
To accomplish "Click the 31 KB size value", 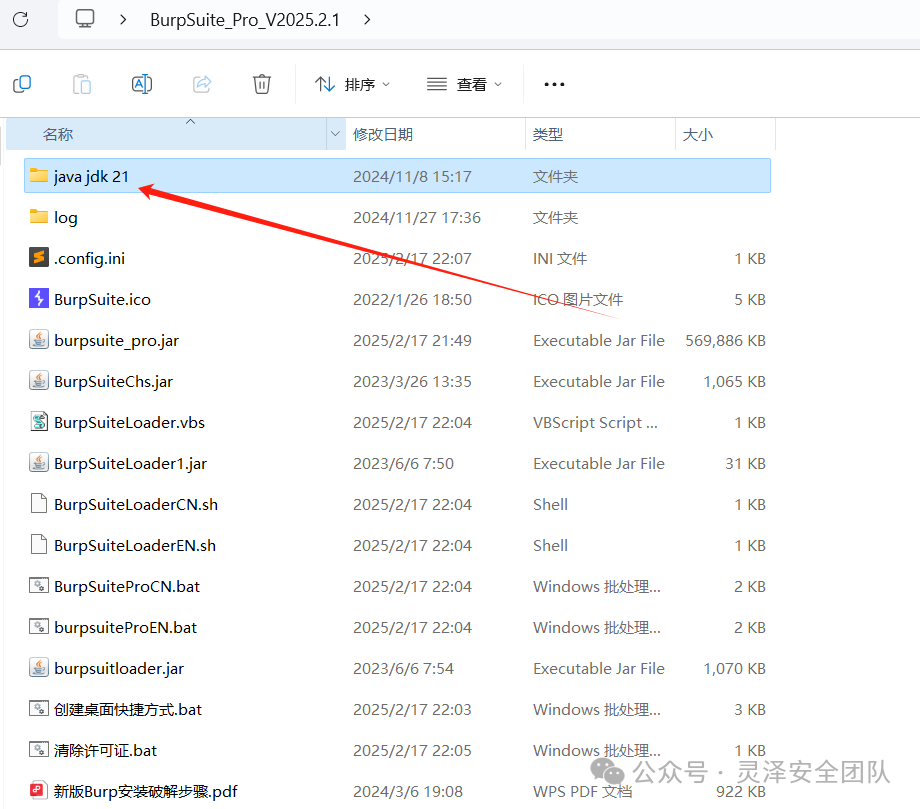I will (745, 464).
